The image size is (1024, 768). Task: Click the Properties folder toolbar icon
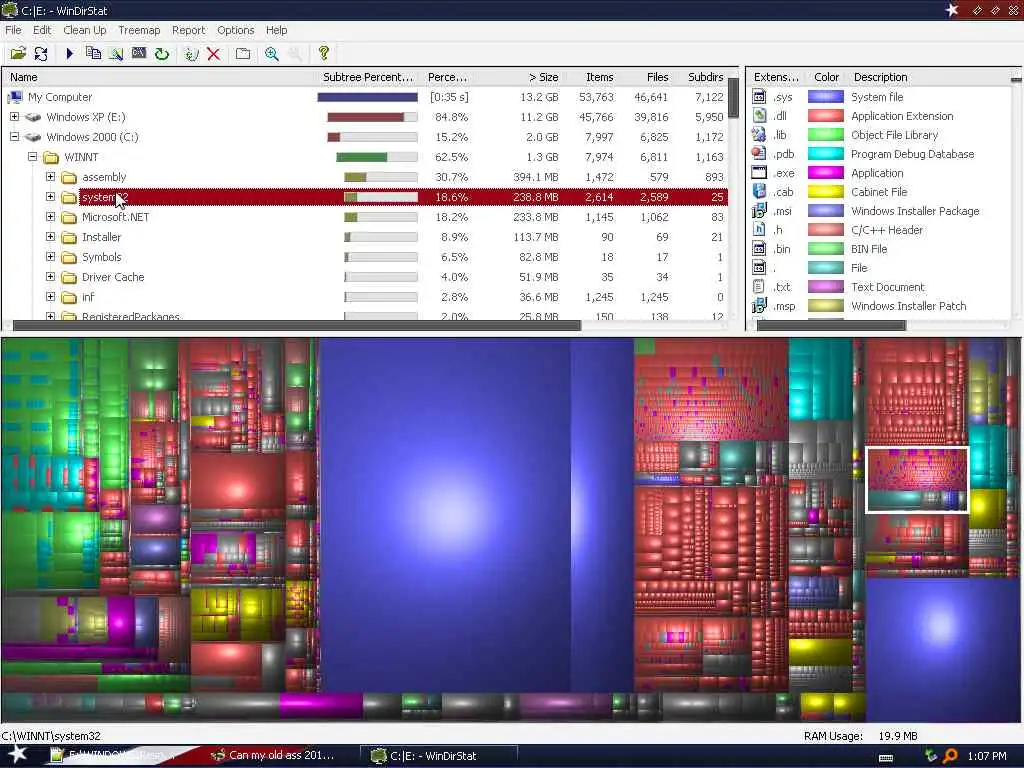(x=243, y=54)
